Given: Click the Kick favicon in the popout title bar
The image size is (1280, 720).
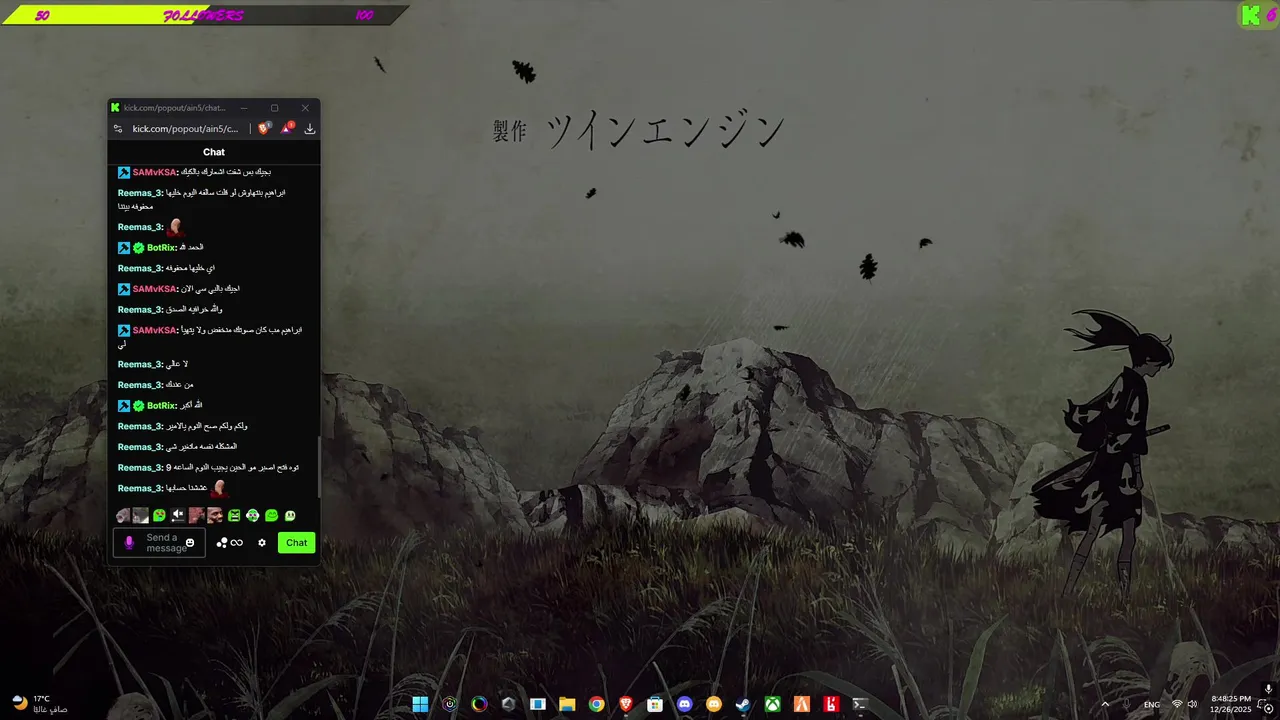Looking at the screenshot, I should [115, 108].
